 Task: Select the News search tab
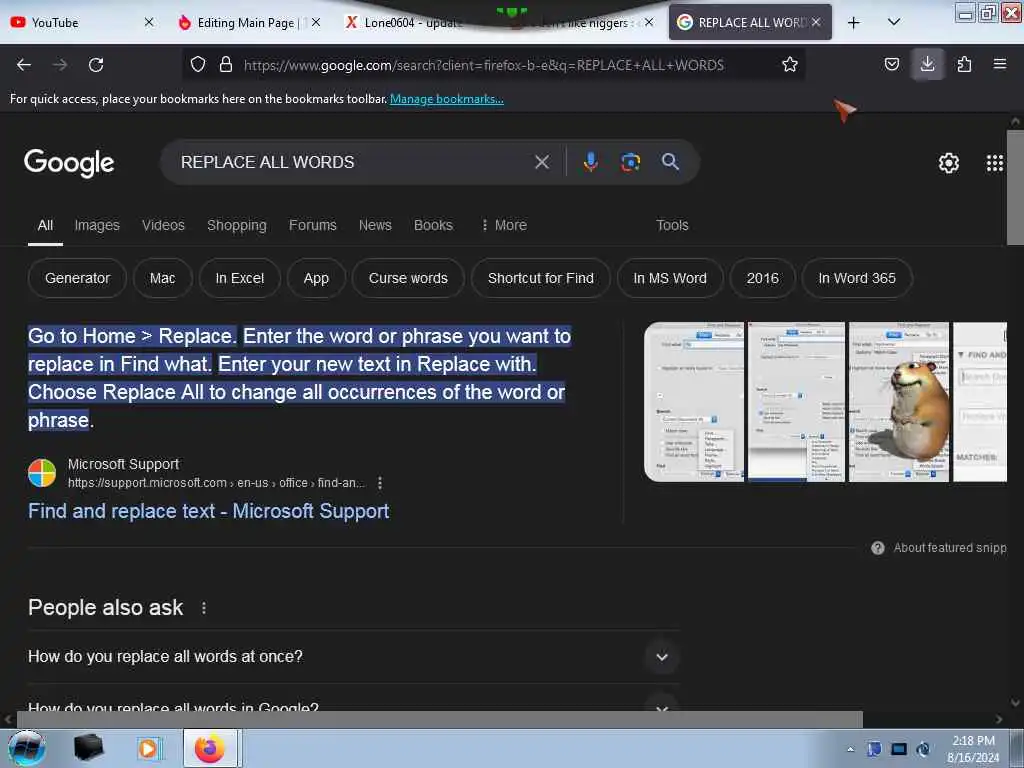(x=375, y=225)
